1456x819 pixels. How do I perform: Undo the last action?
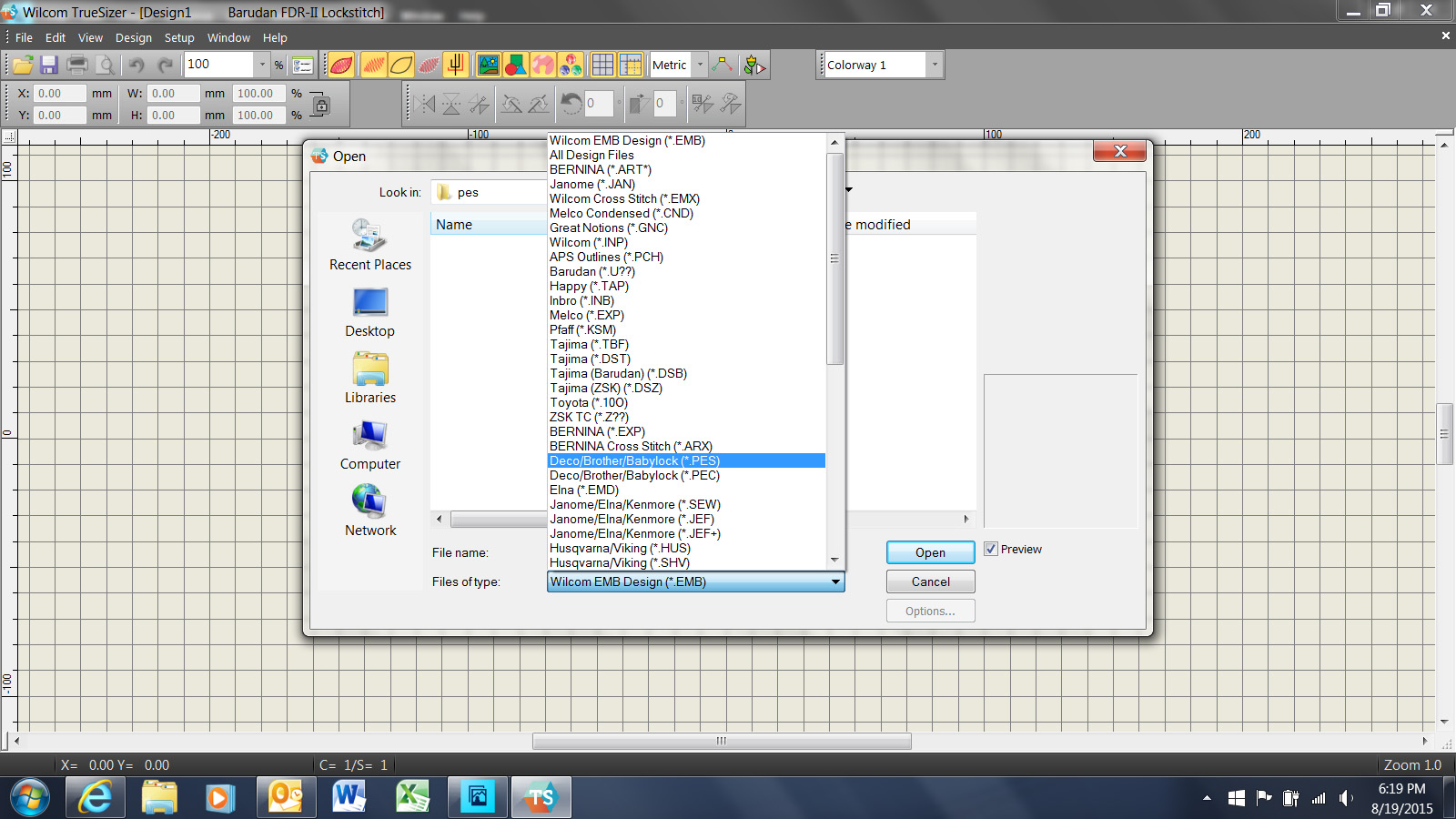click(x=136, y=65)
